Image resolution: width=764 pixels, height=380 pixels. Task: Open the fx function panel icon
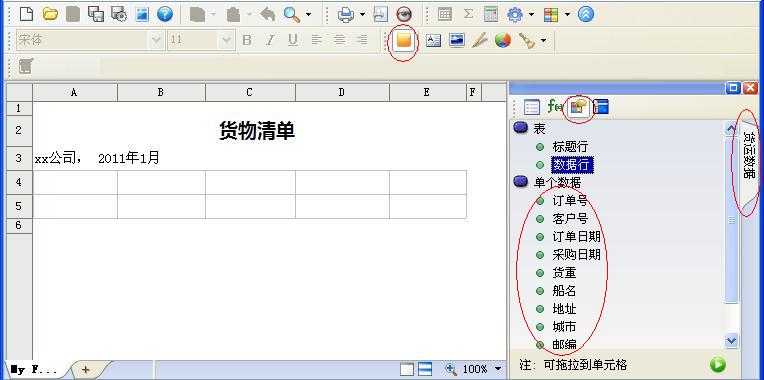555,106
